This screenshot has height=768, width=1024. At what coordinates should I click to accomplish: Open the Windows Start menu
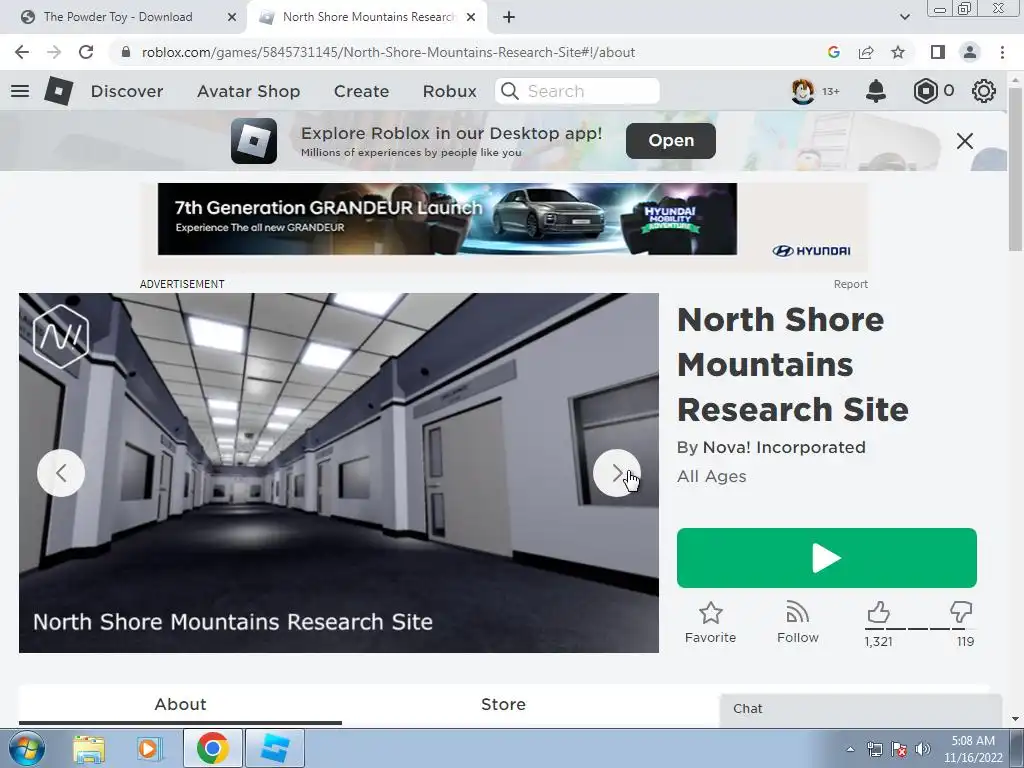(x=27, y=748)
